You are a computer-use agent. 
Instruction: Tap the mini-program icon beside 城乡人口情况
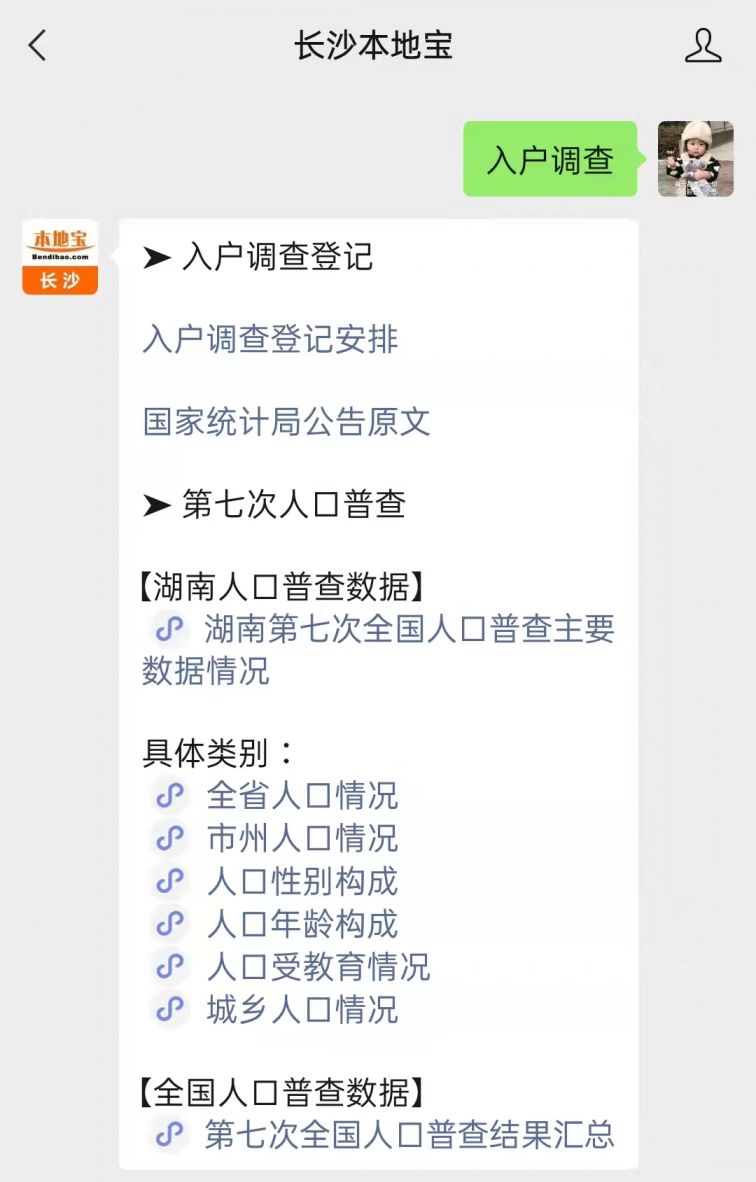170,1010
